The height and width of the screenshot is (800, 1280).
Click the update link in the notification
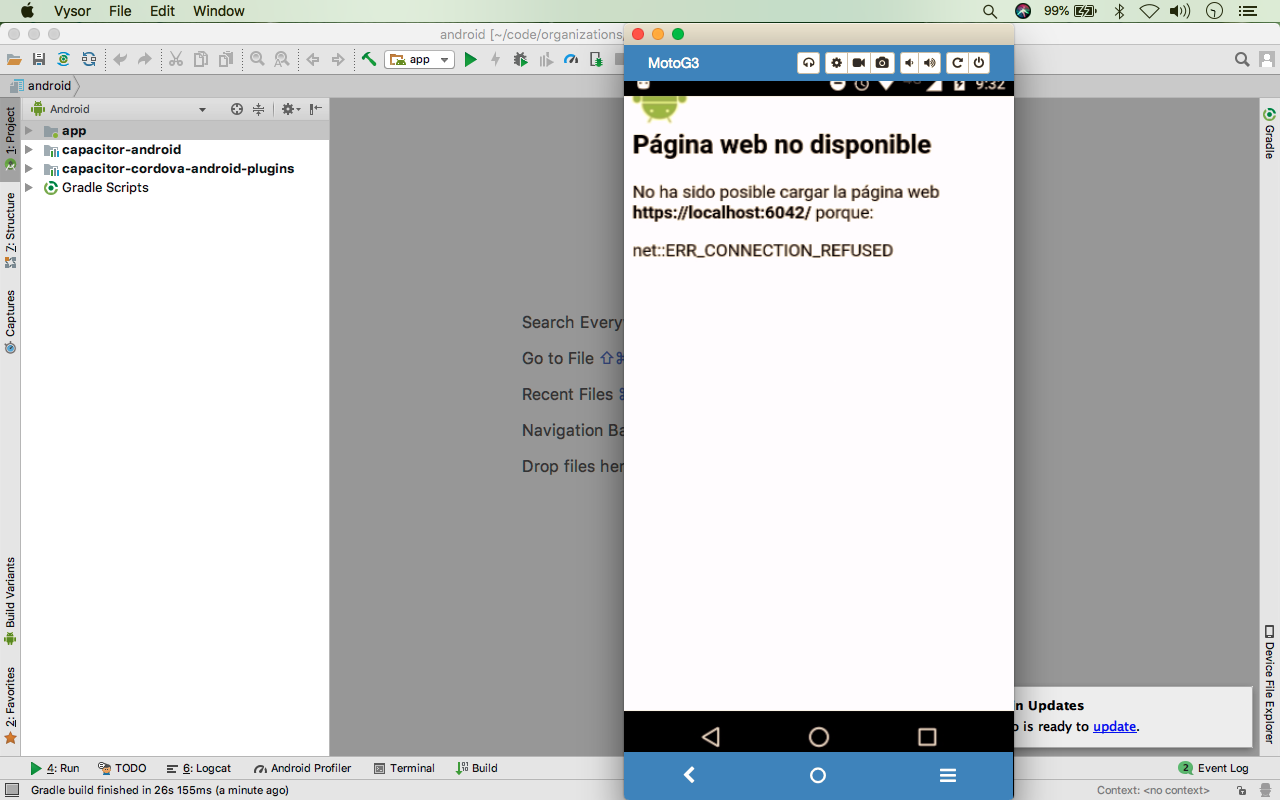1114,726
